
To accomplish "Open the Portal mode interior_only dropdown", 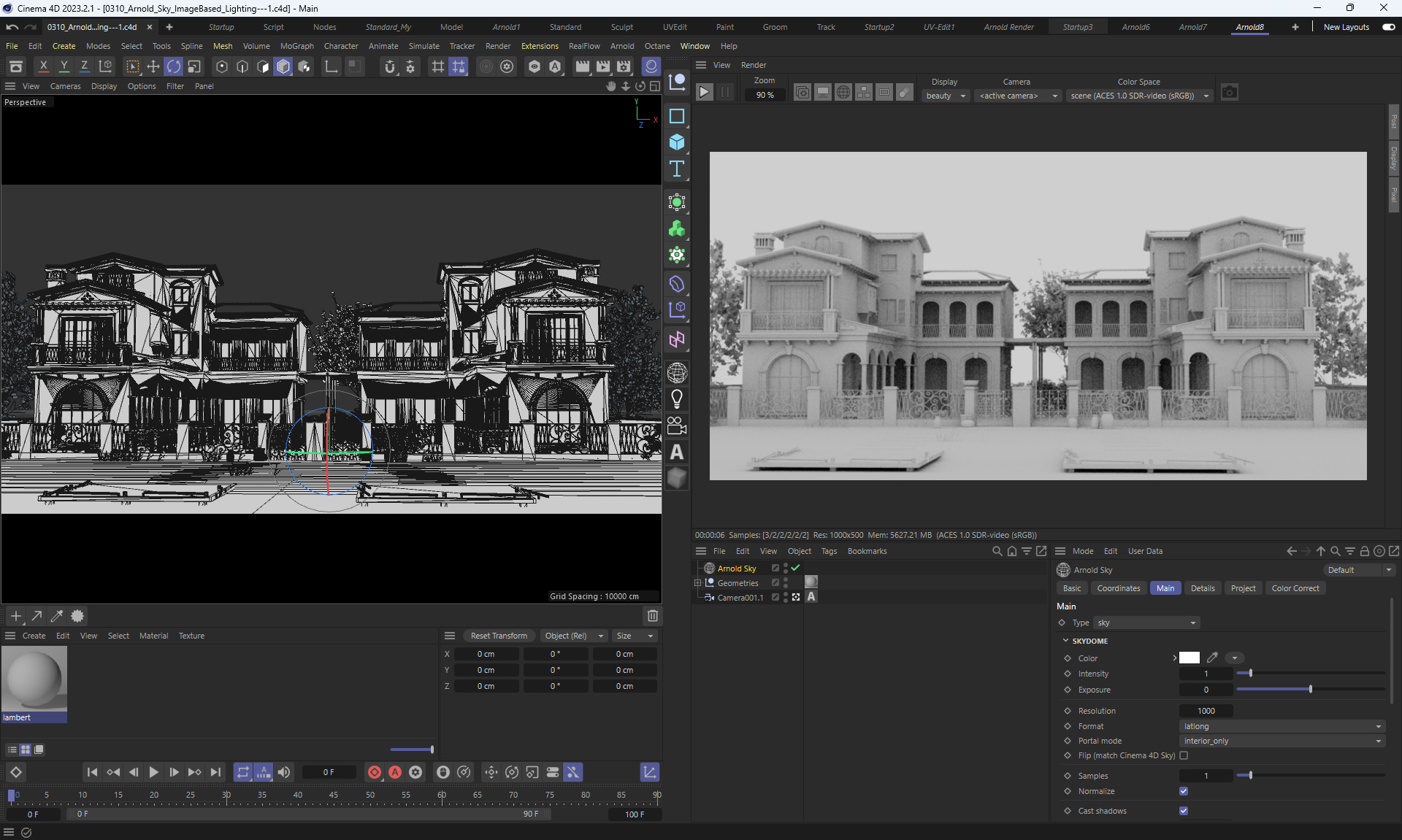I will [x=1282, y=741].
